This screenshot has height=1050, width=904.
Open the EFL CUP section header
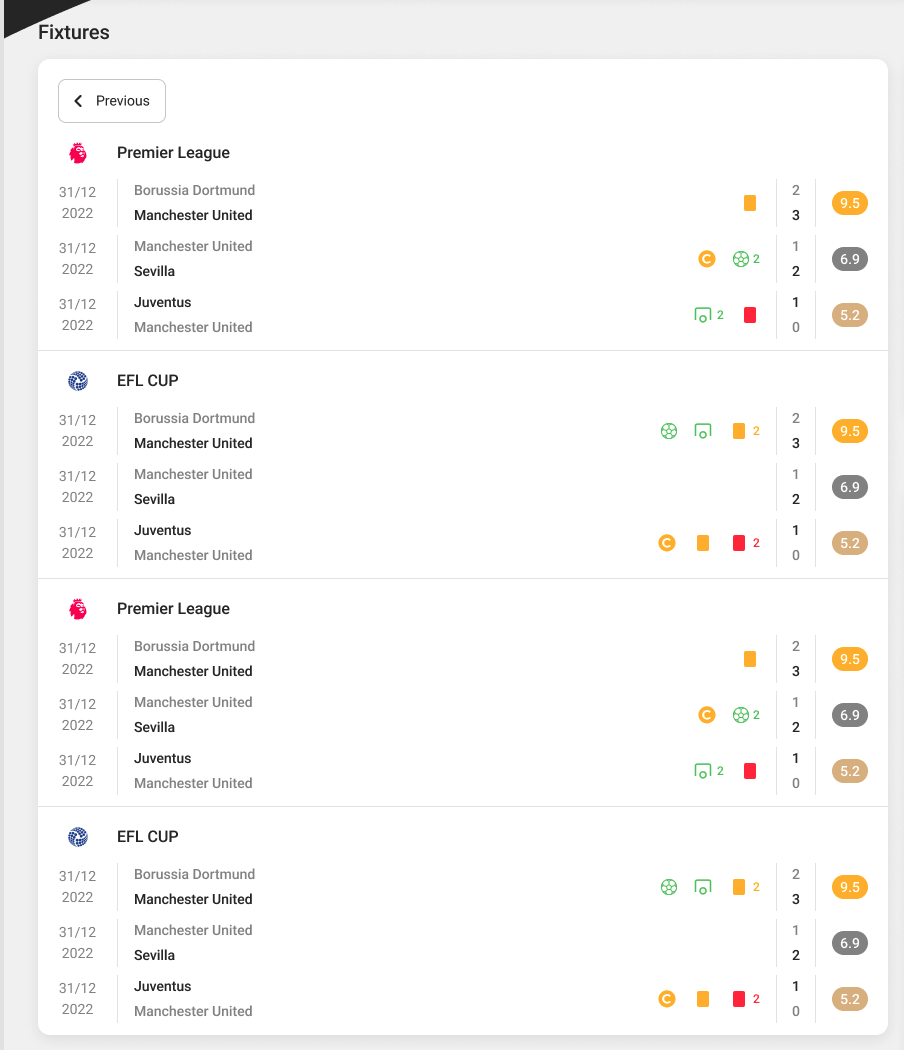pos(147,380)
